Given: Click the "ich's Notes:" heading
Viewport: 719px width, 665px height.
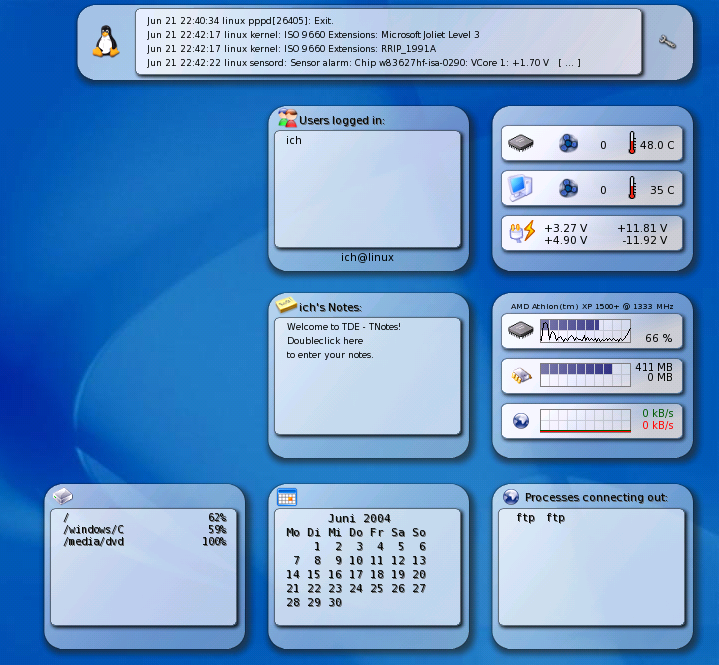Looking at the screenshot, I should click(330, 307).
